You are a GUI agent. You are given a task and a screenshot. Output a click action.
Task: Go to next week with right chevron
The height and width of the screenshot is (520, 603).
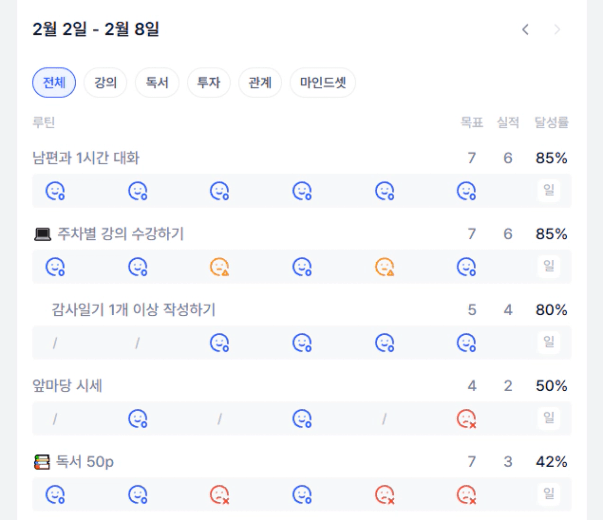click(557, 30)
